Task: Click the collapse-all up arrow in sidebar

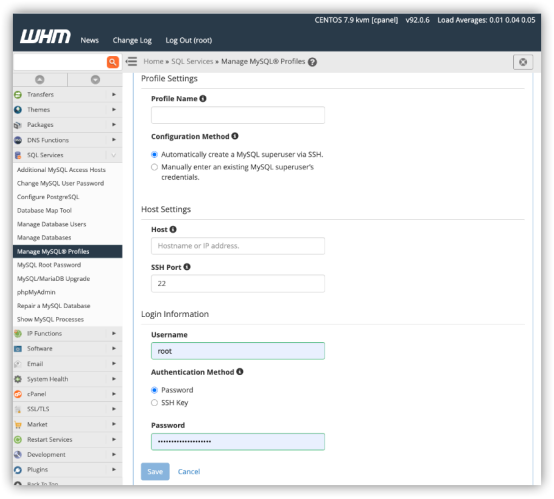Action: [40, 80]
